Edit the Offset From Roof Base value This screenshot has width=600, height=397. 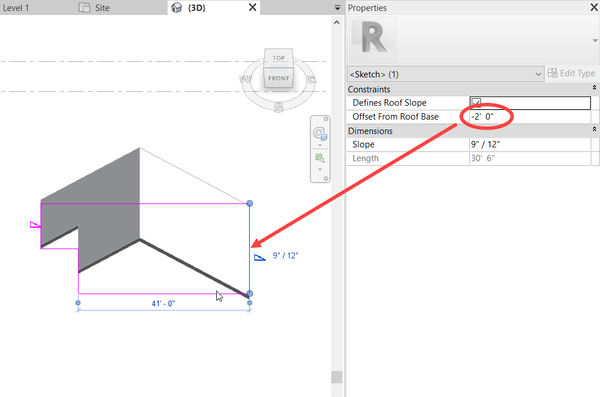click(x=530, y=117)
